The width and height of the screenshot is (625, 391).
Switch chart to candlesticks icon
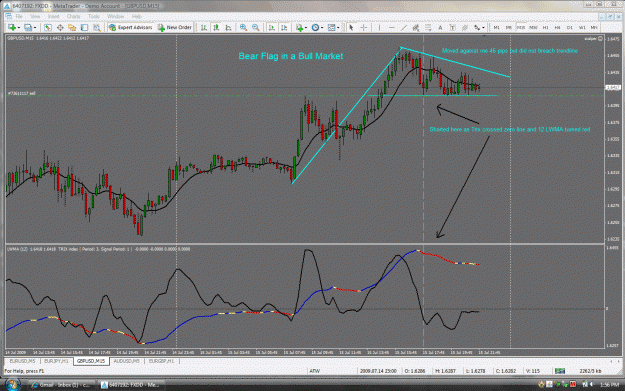pyautogui.click(x=216, y=28)
